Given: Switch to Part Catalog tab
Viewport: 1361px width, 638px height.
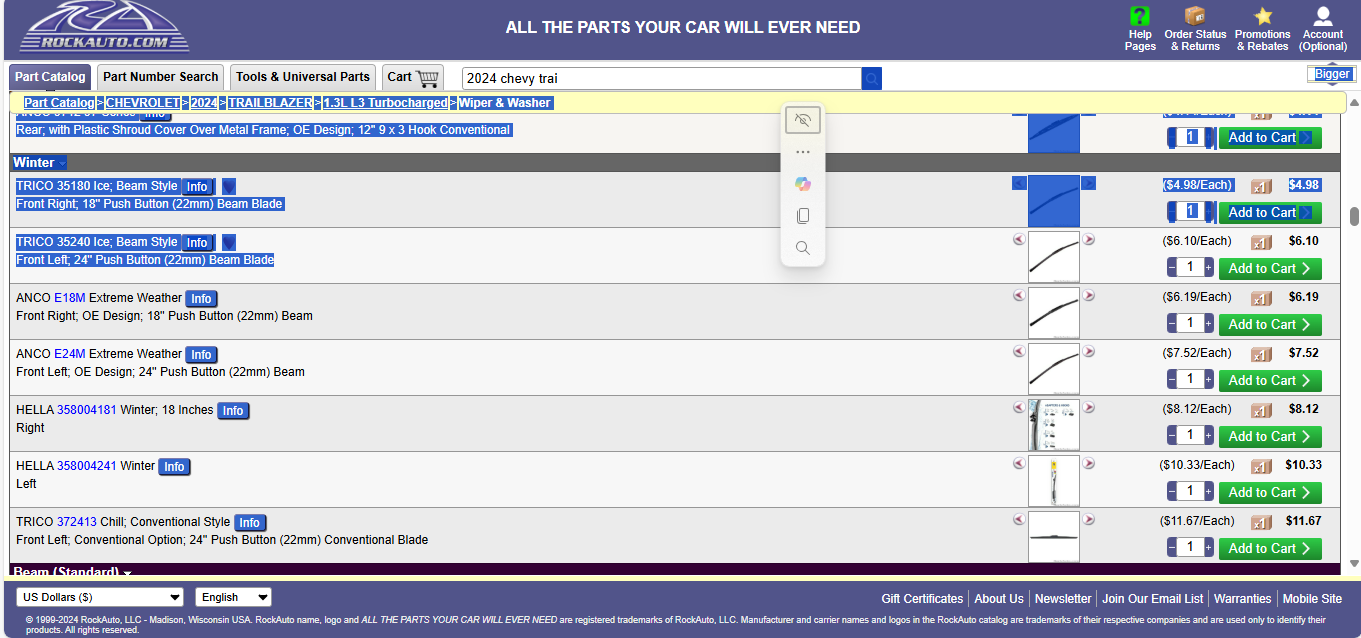Looking at the screenshot, I should click(x=51, y=77).
